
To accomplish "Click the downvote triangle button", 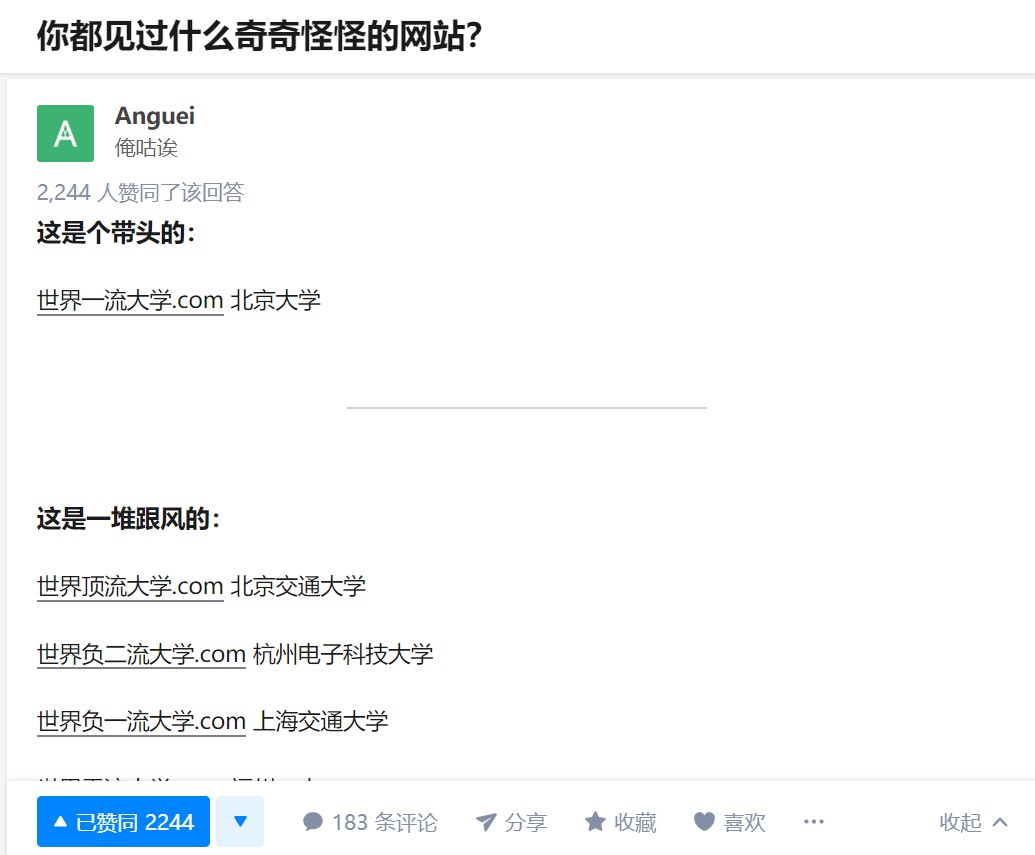I will [x=240, y=821].
